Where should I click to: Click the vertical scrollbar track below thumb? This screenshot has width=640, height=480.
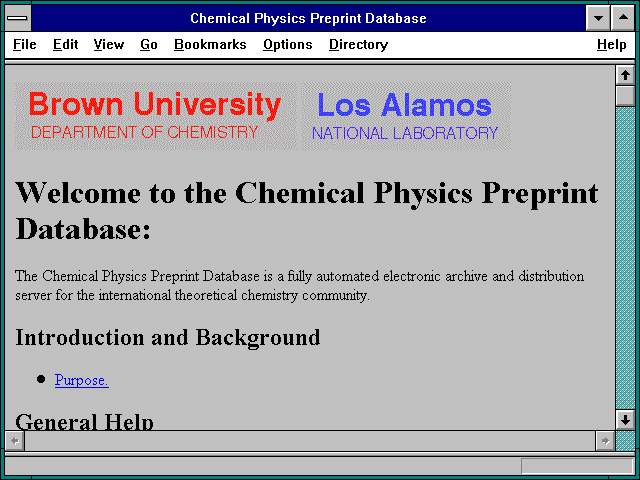tap(625, 258)
